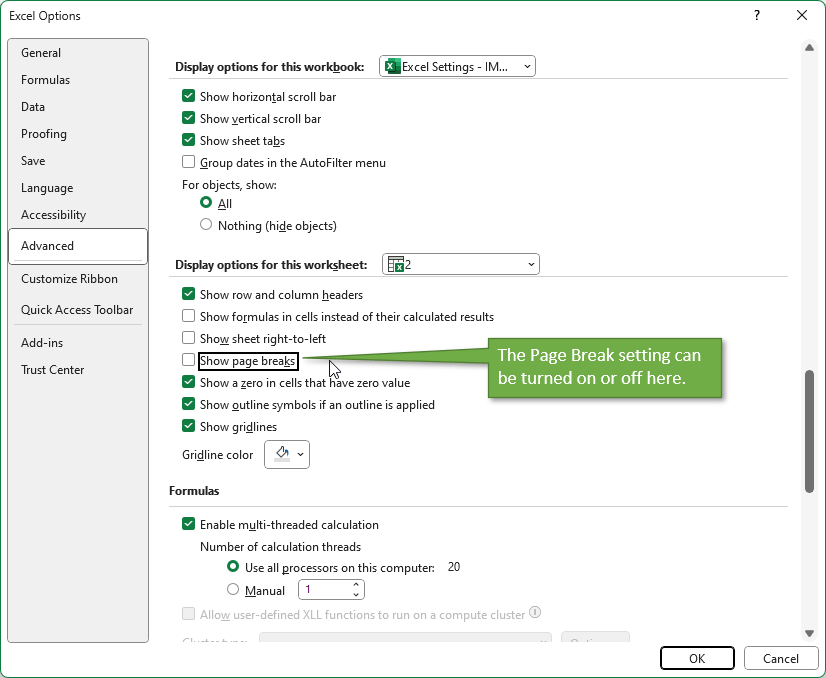Click Cancel to dismiss options

pos(780,658)
